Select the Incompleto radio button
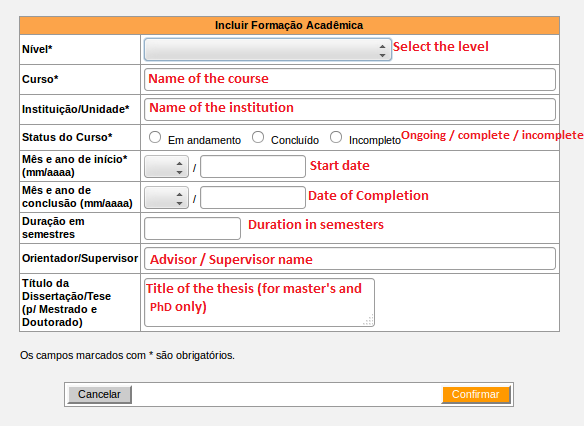 (x=336, y=137)
